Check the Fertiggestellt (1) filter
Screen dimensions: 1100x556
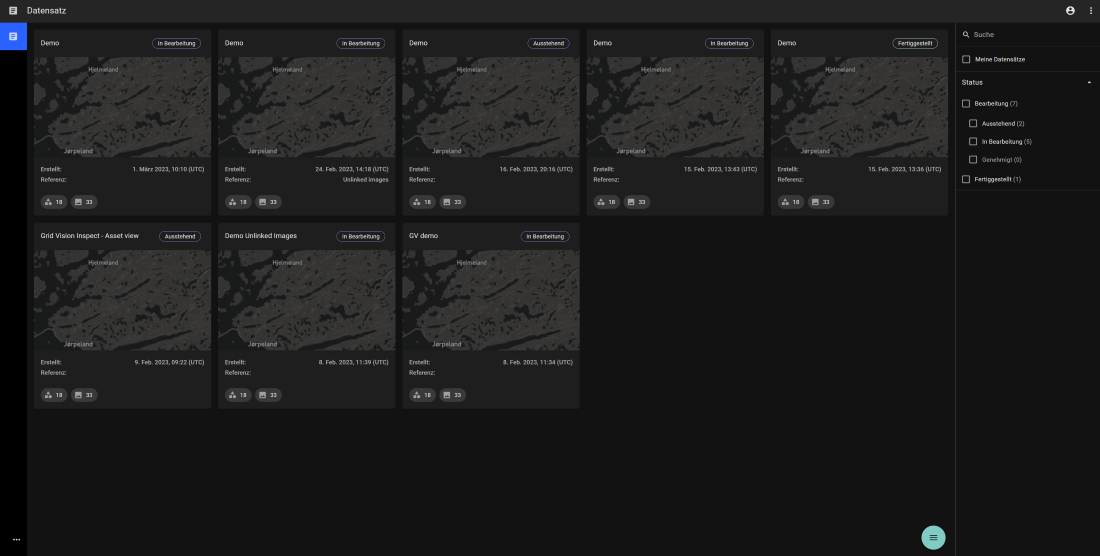coord(966,179)
